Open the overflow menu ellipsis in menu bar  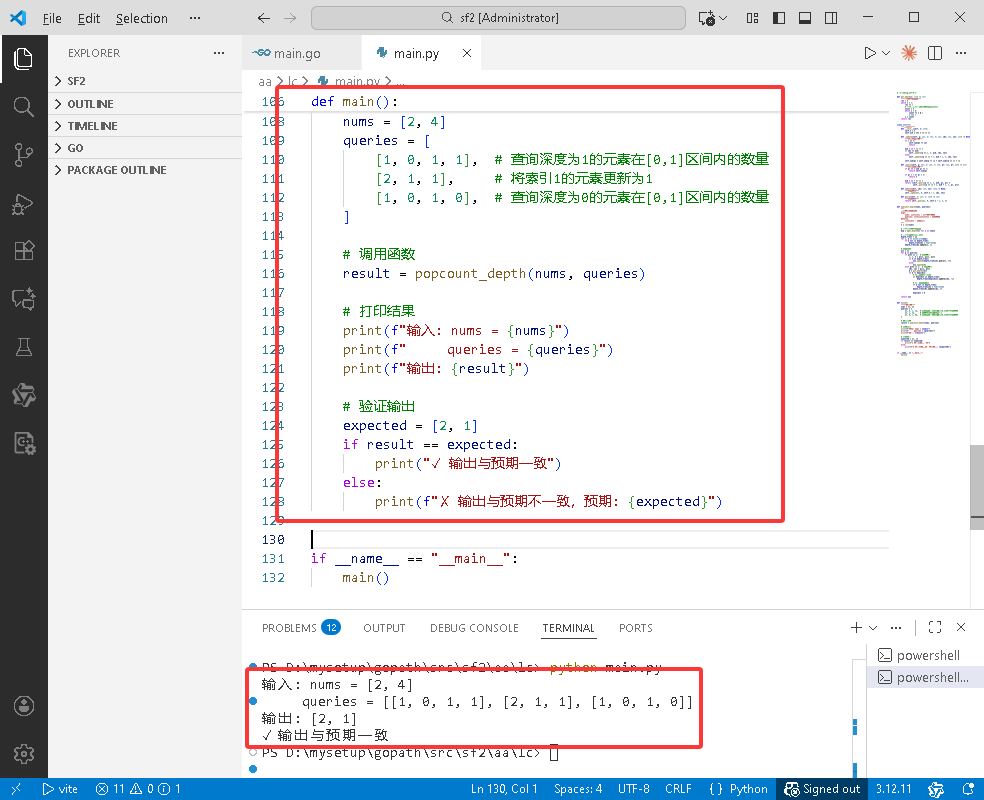(x=195, y=18)
